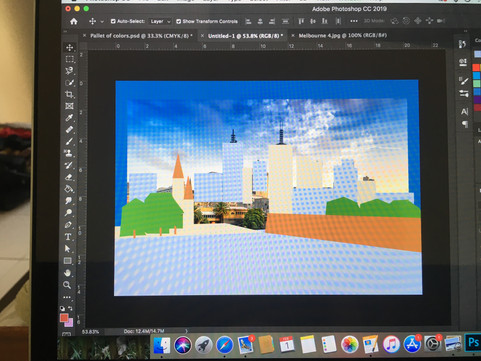Open Siri from the Dock
Screen dimensions: 481x361
[183, 345]
